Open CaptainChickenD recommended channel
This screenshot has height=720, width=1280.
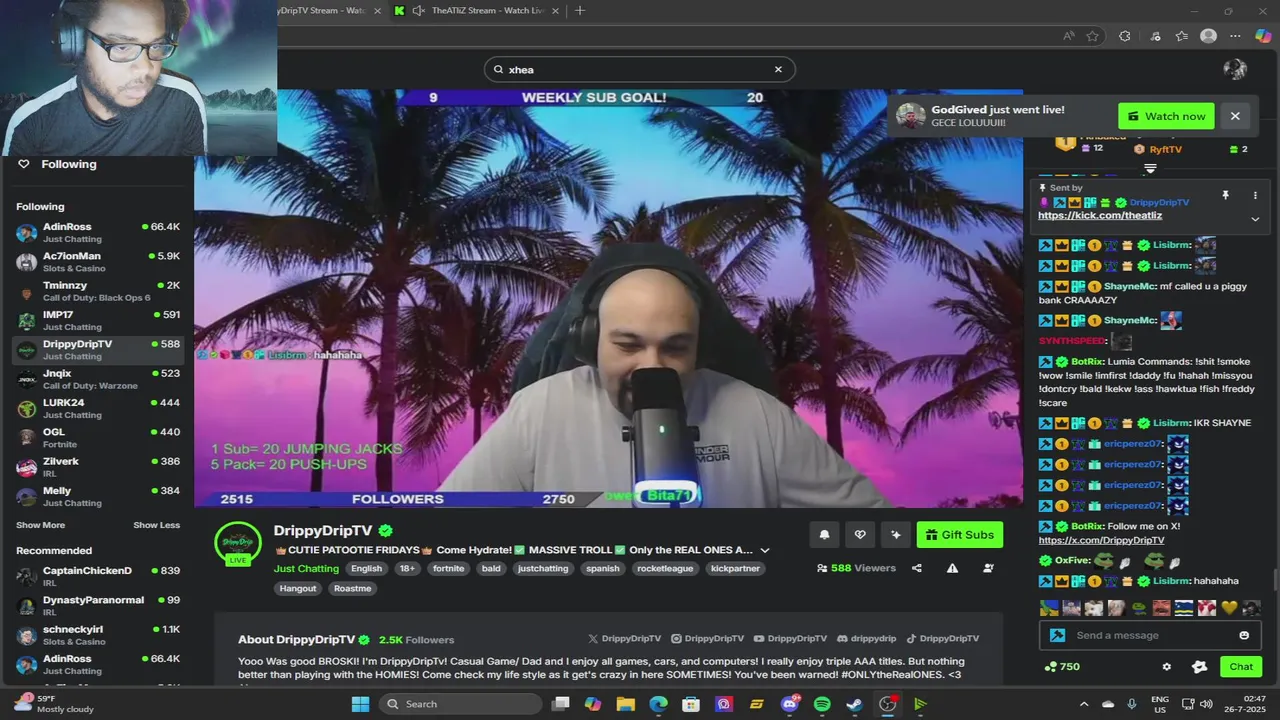[x=97, y=576]
